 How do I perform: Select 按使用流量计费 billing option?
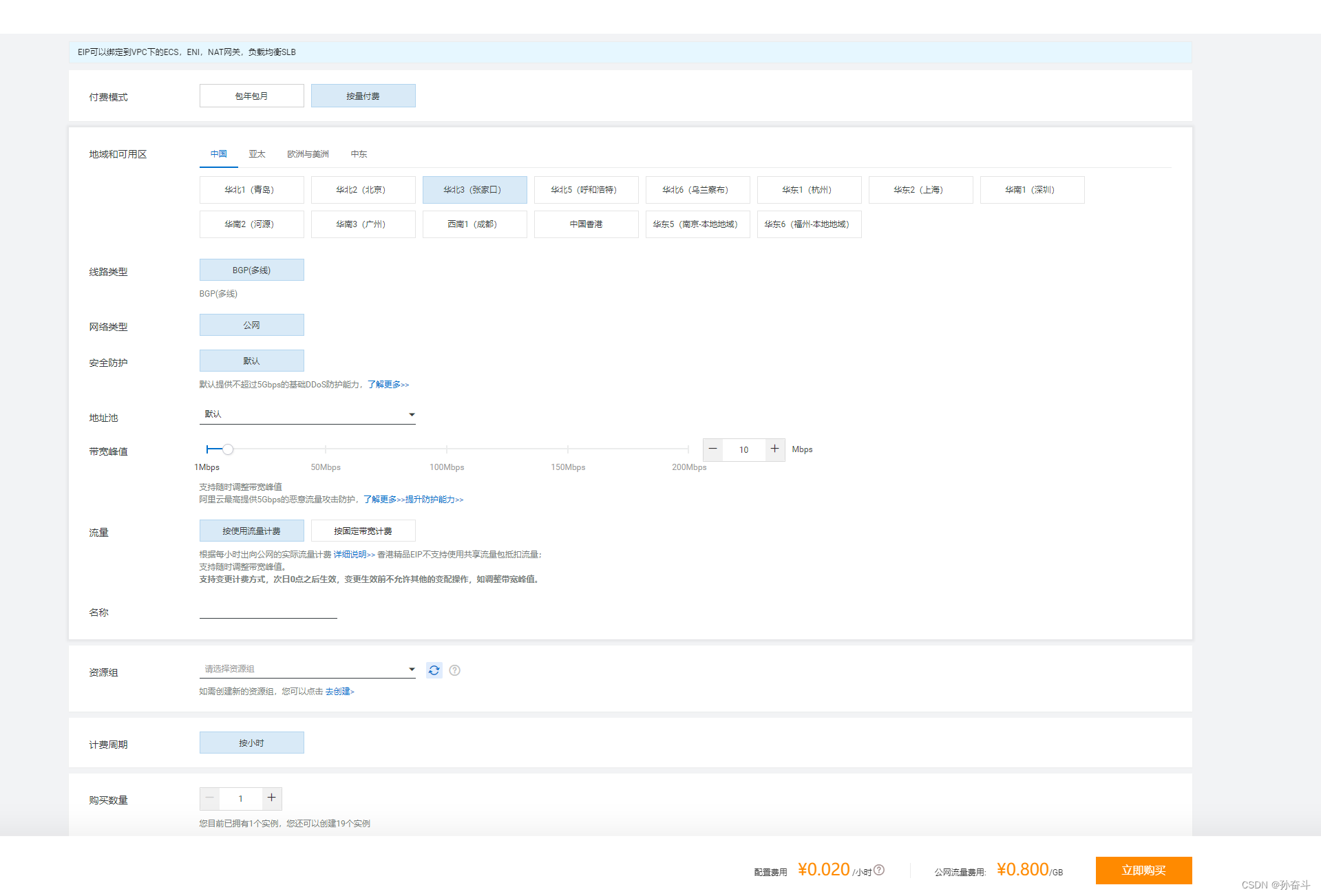click(252, 531)
